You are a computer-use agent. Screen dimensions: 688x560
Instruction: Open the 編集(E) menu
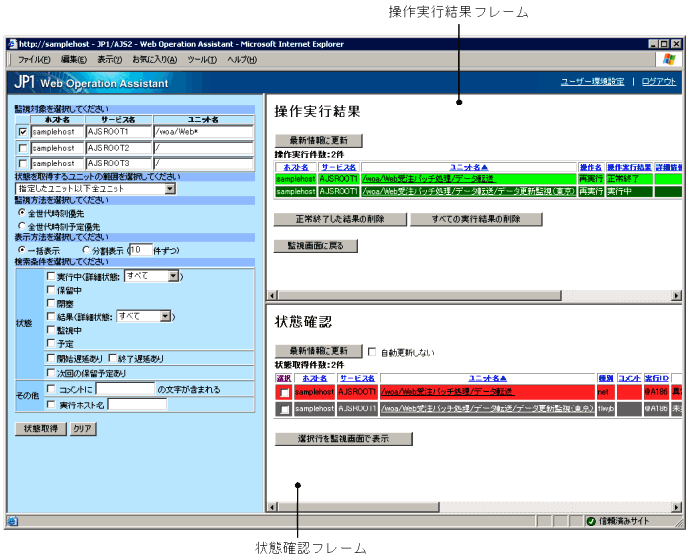73,60
